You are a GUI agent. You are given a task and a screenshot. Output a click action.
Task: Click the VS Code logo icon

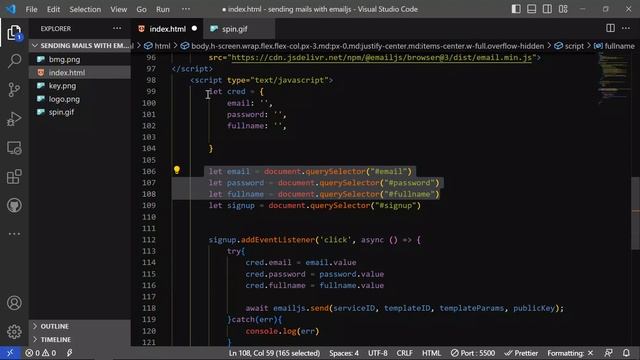[10, 9]
